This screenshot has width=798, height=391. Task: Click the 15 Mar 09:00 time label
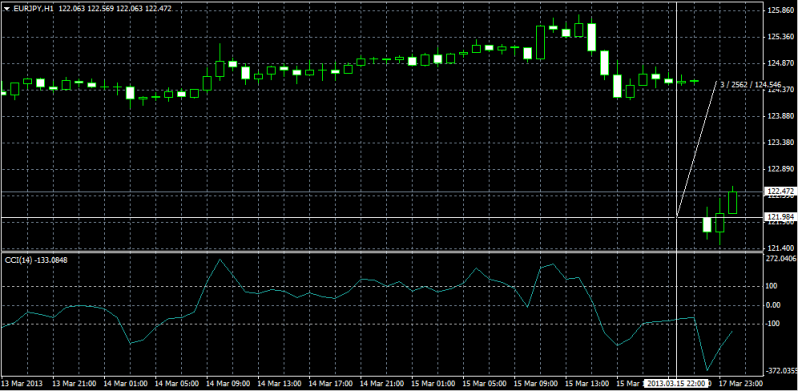click(535, 383)
